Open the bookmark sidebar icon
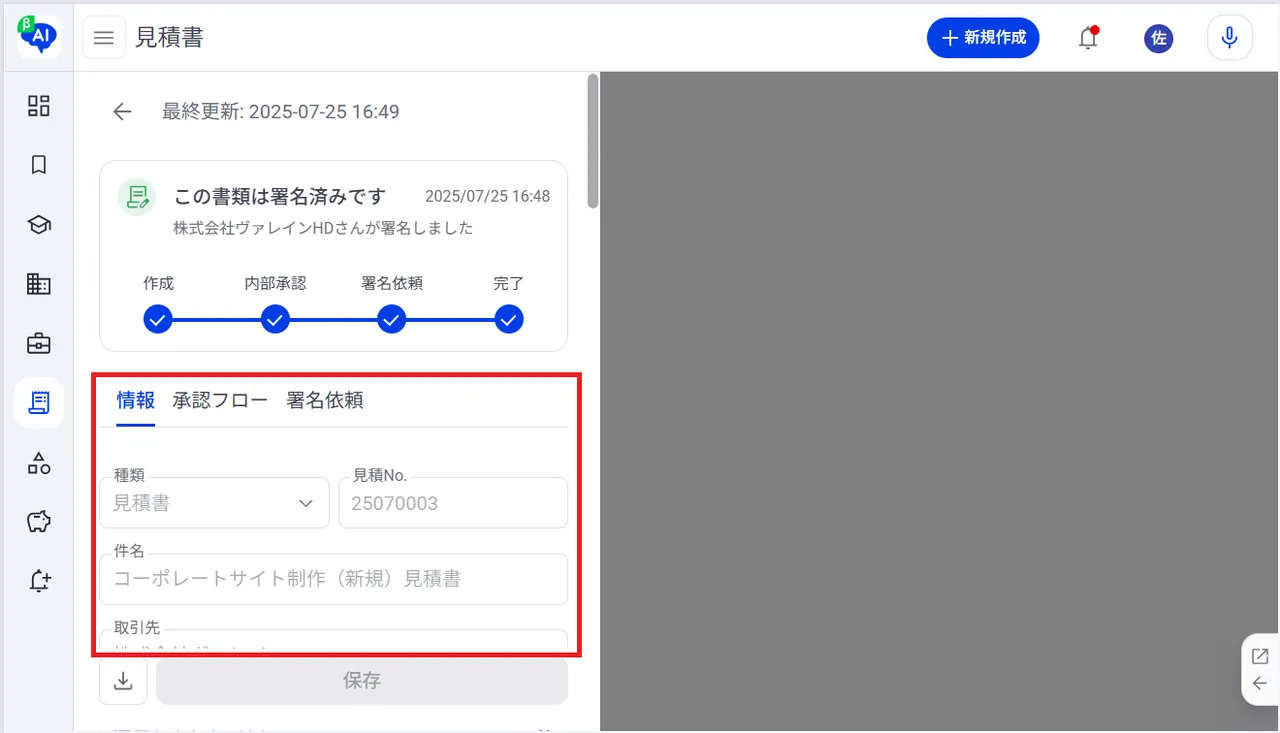 click(39, 165)
